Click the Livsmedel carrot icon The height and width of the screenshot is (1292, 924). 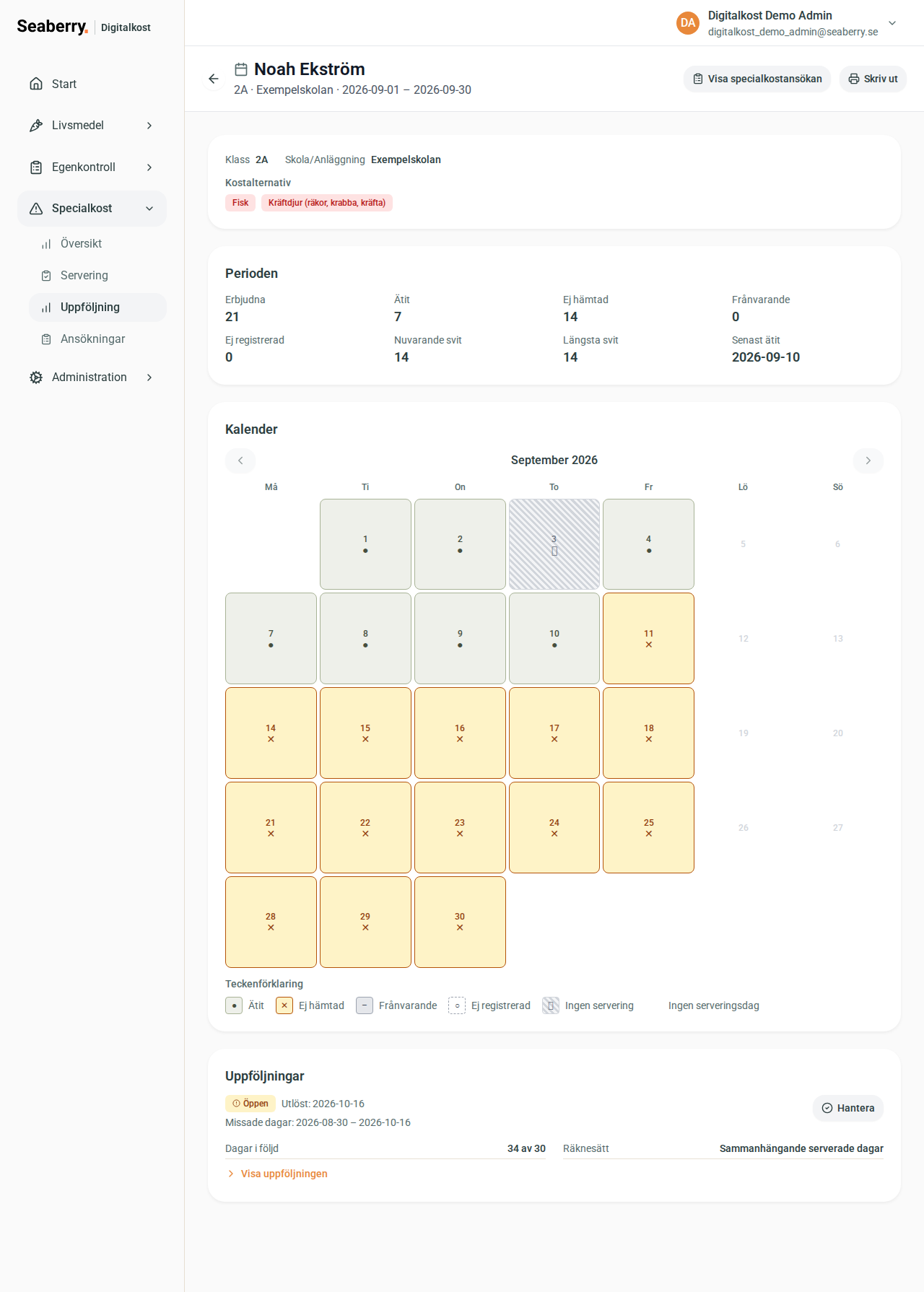coord(36,126)
